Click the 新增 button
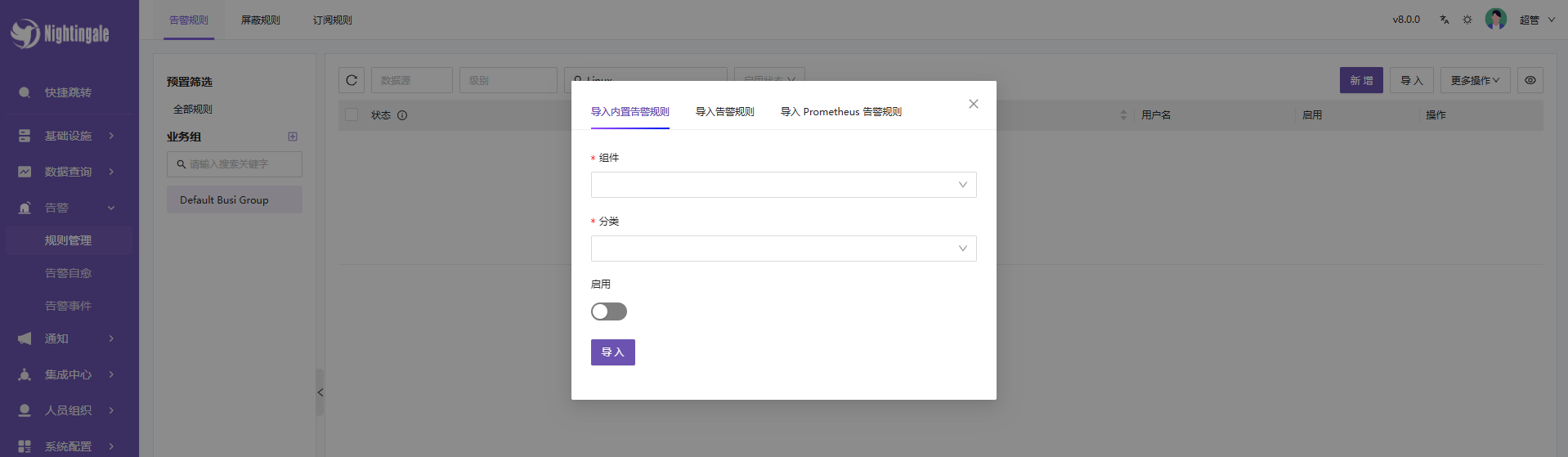Screen dimensions: 1568x457 [1360, 80]
